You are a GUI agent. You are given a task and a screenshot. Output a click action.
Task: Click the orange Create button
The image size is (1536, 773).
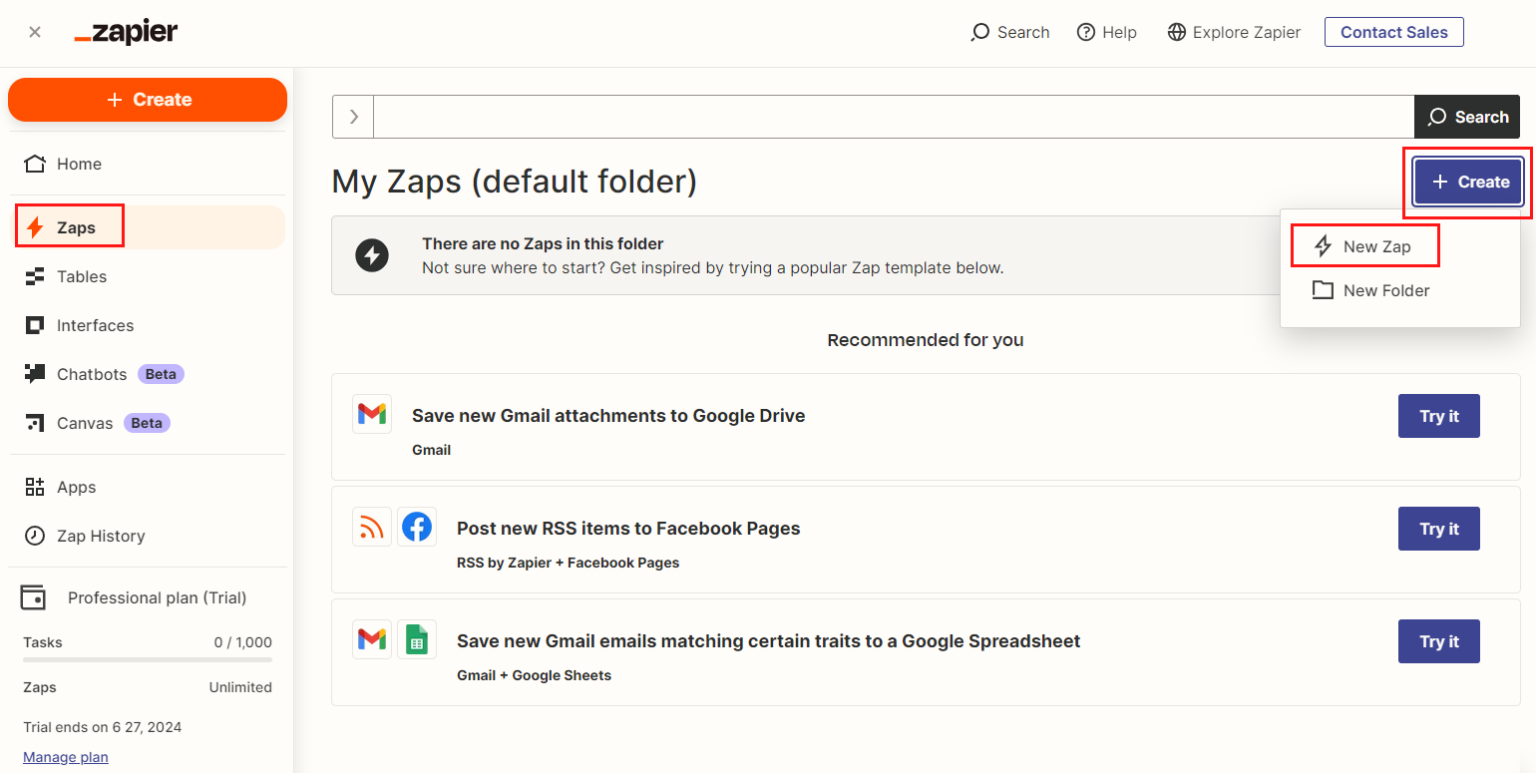tap(147, 99)
